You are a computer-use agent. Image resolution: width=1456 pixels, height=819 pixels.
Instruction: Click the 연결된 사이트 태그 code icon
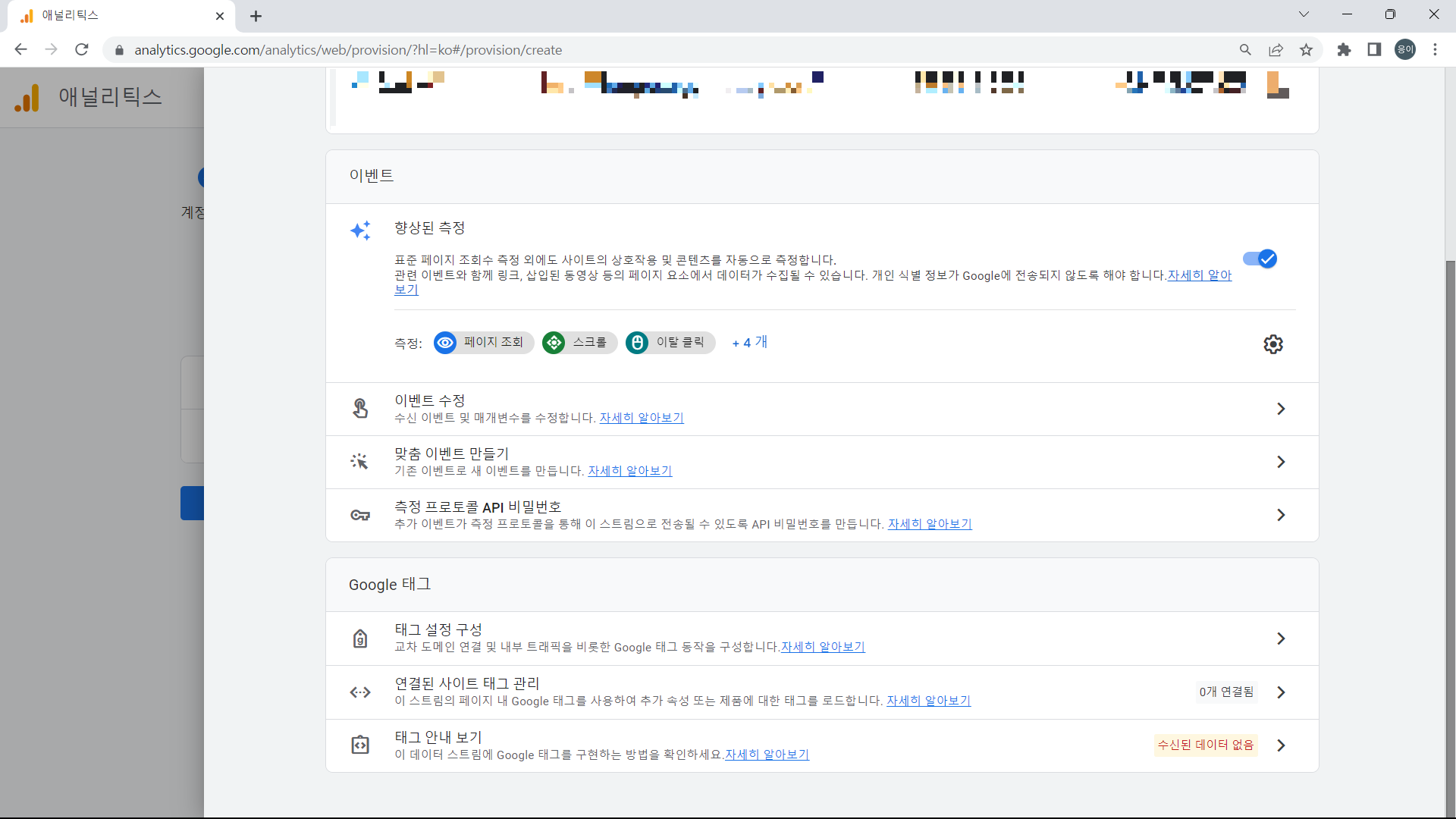click(360, 692)
